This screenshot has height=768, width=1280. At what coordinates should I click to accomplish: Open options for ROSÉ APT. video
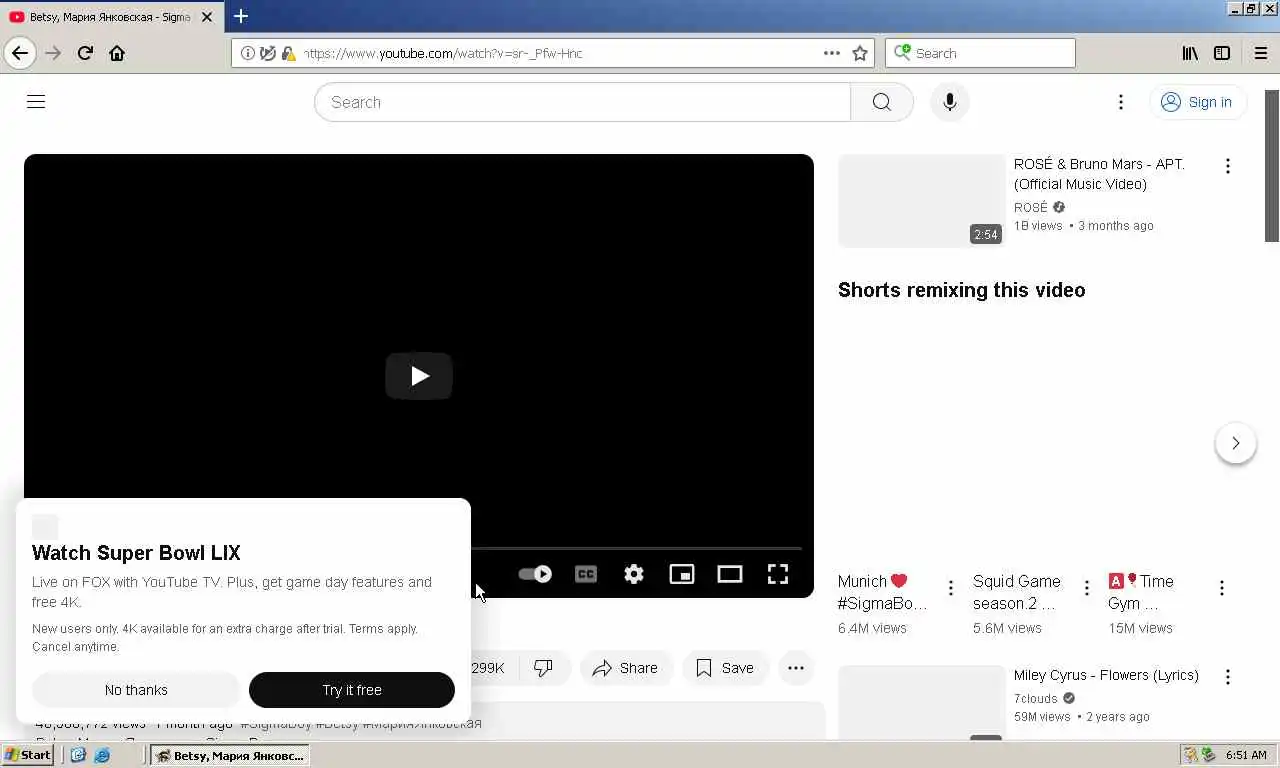(1228, 166)
